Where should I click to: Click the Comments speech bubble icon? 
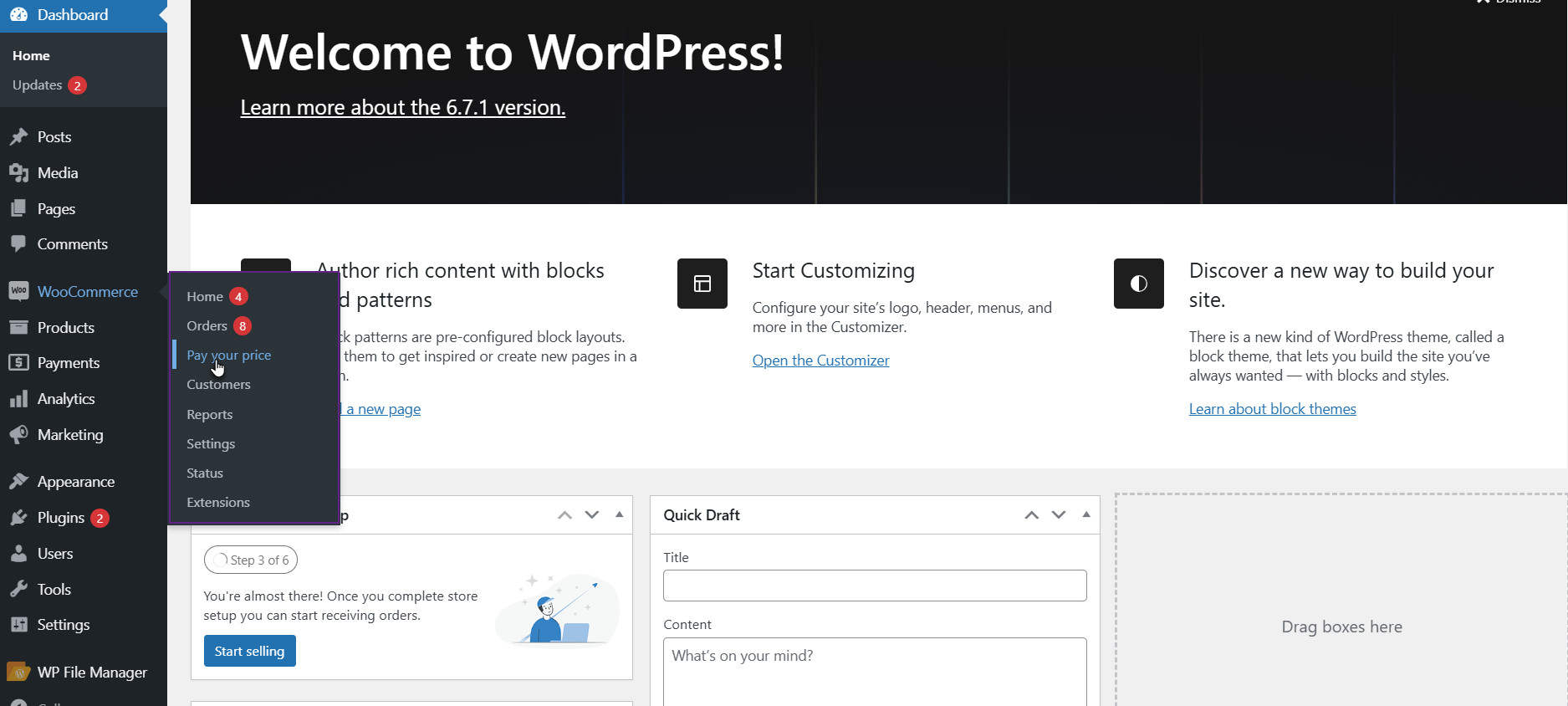click(18, 244)
